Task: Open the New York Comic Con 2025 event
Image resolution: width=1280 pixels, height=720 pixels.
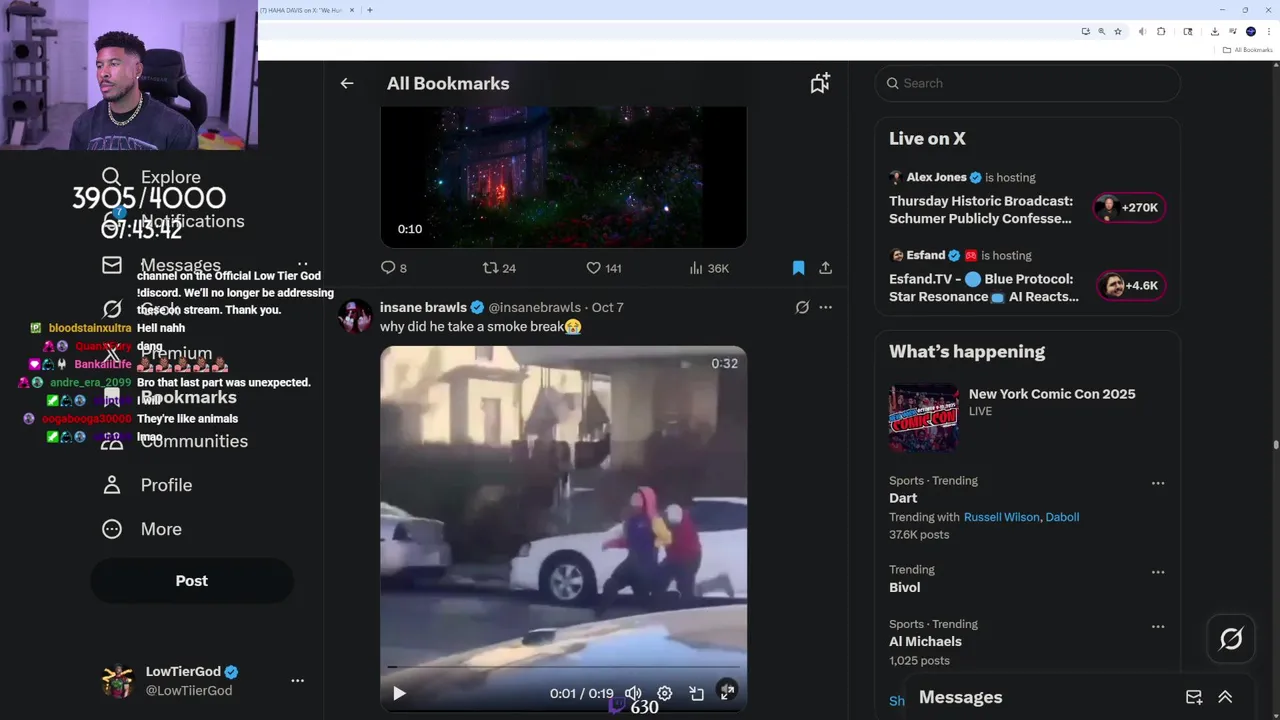Action: (x=1052, y=394)
